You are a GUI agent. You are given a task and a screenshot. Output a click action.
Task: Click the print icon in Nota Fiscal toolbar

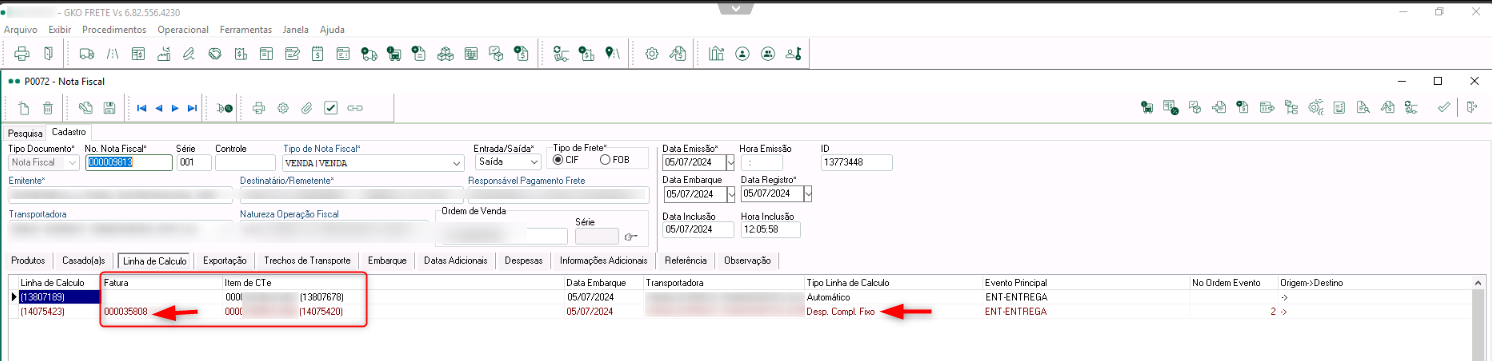tap(258, 107)
